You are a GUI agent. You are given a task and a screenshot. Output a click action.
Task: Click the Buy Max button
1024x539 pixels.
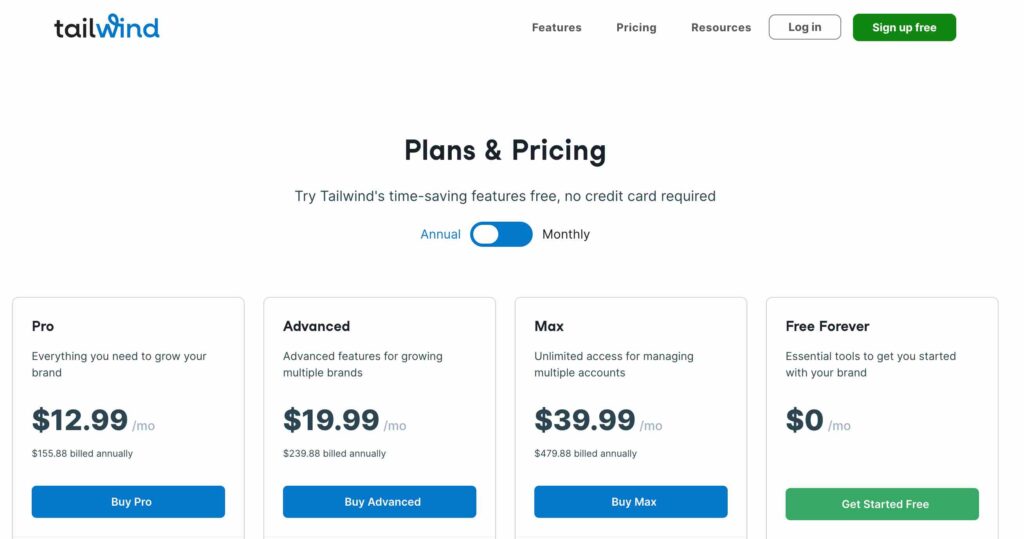pyautogui.click(x=631, y=502)
